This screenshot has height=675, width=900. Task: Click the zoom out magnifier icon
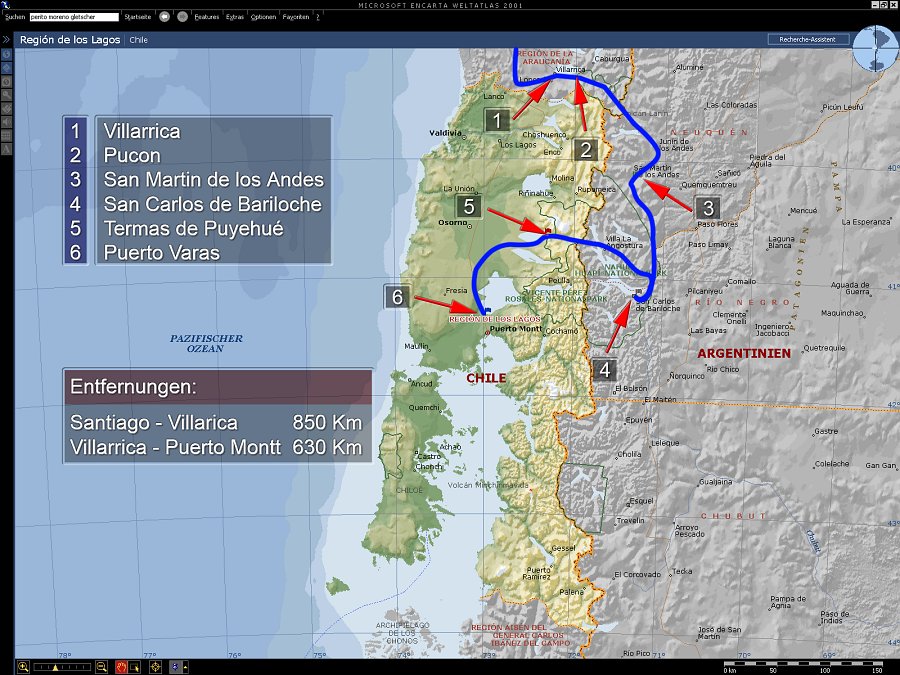click(x=101, y=666)
